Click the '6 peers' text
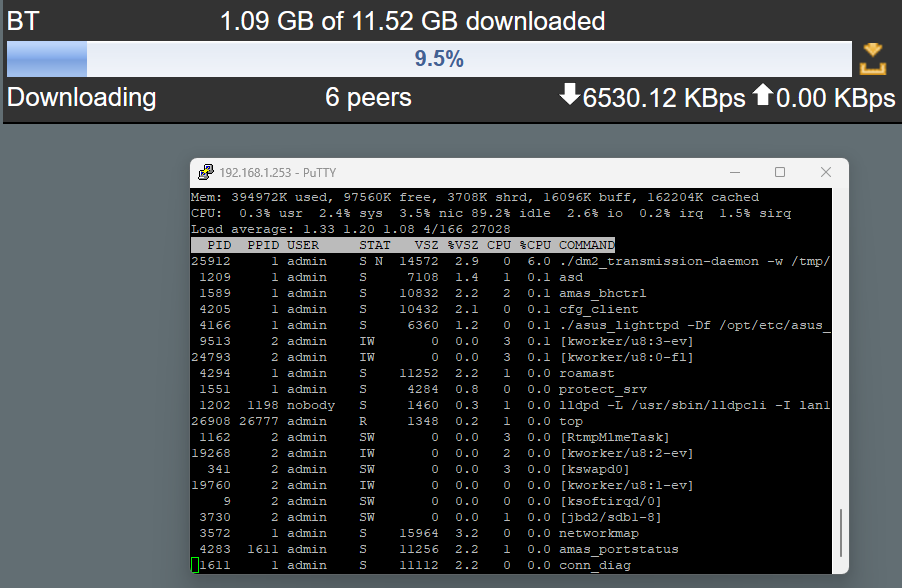Screen dimensions: 902x588 [x=368, y=97]
